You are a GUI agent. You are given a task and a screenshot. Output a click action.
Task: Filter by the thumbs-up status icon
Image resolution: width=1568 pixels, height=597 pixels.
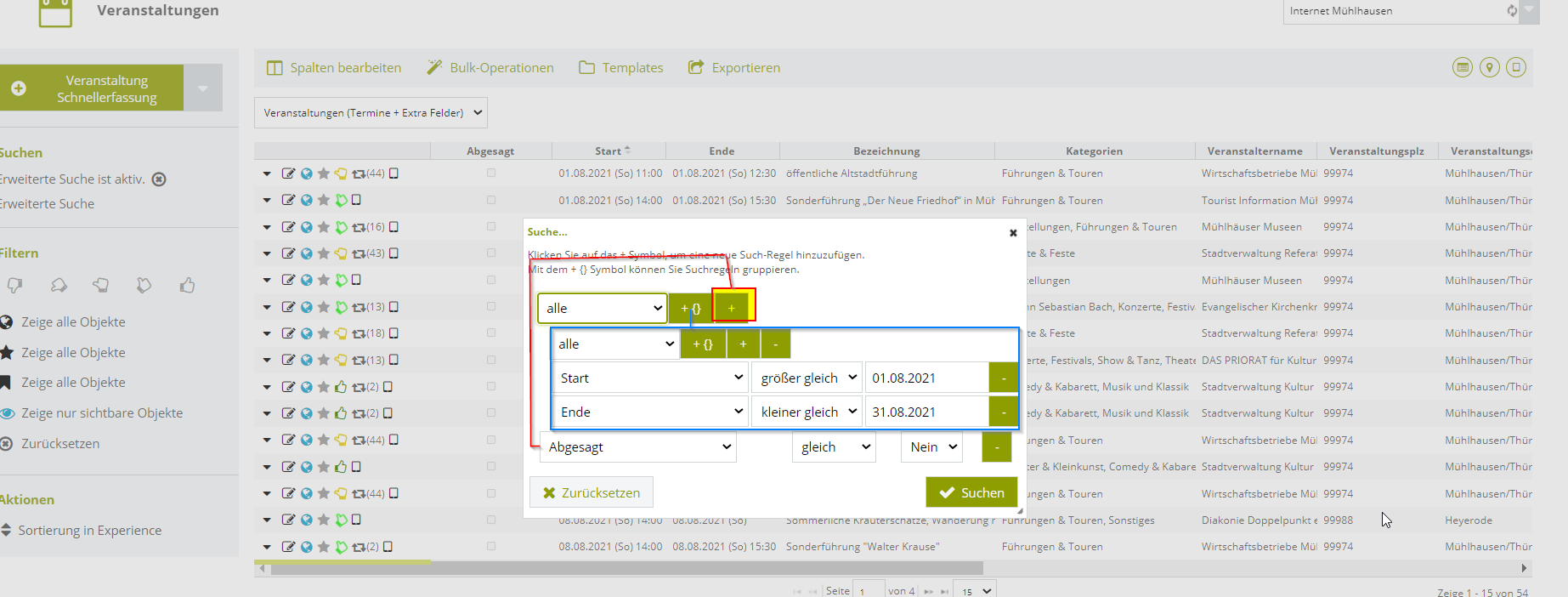click(x=187, y=286)
